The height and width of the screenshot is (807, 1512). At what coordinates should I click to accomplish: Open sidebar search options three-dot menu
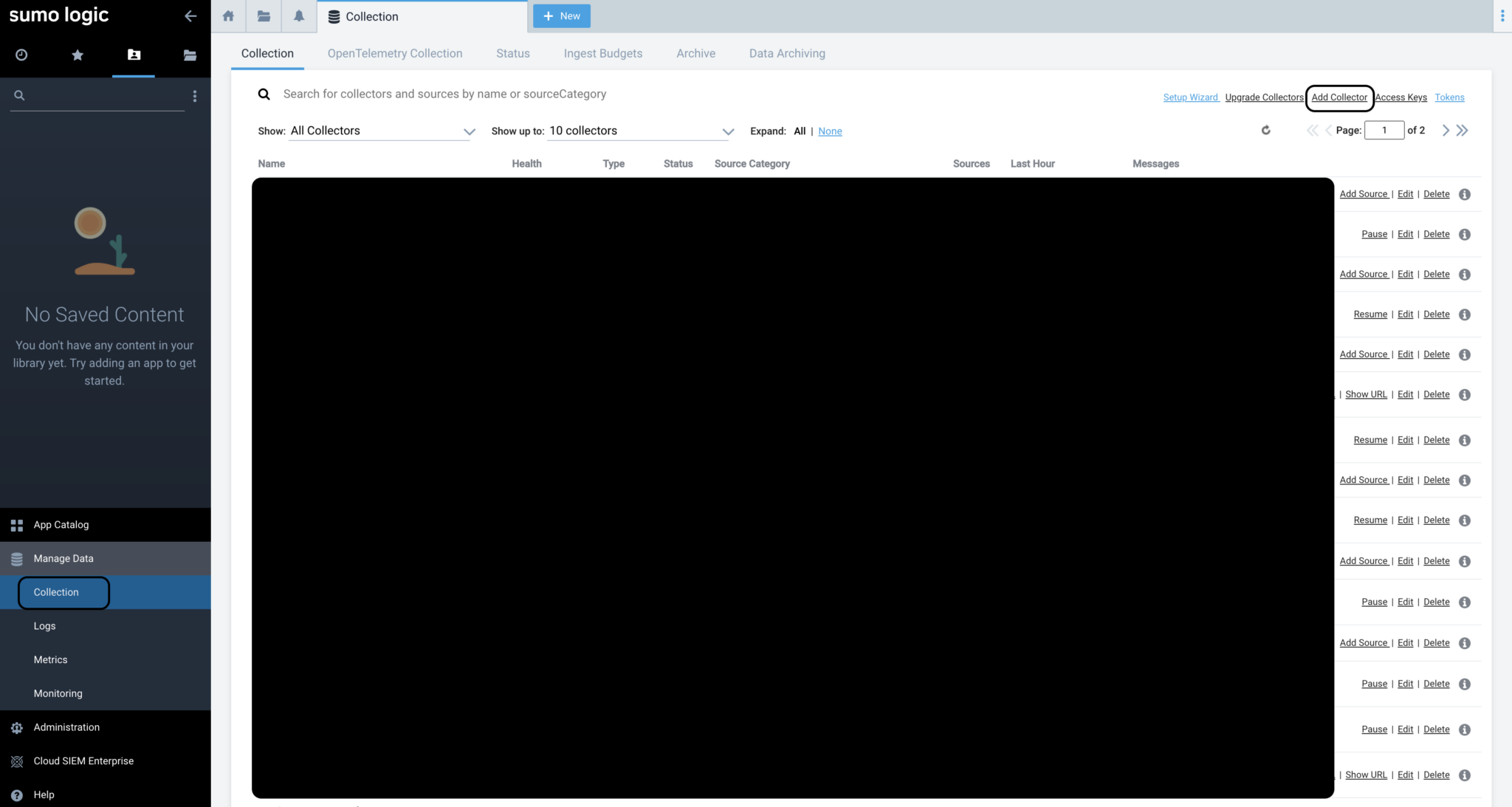[195, 96]
